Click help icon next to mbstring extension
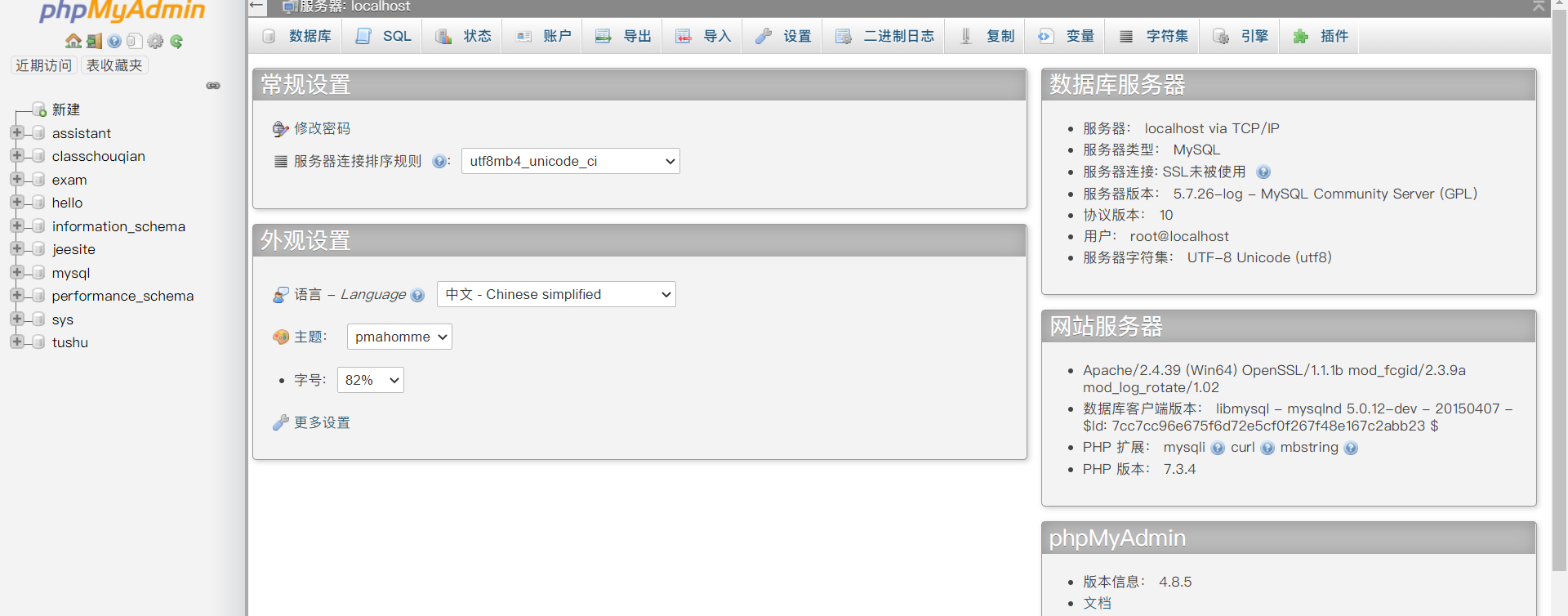Screen dimensions: 1568x616 click(x=1351, y=448)
